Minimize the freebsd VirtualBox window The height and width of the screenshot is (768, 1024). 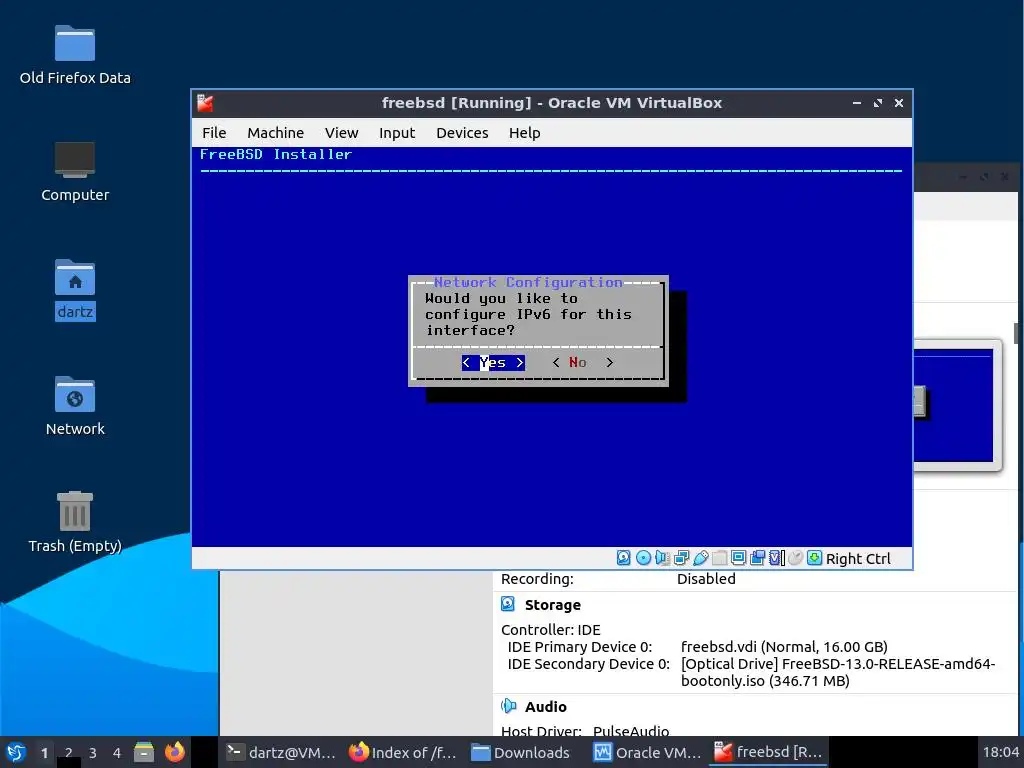tap(857, 103)
